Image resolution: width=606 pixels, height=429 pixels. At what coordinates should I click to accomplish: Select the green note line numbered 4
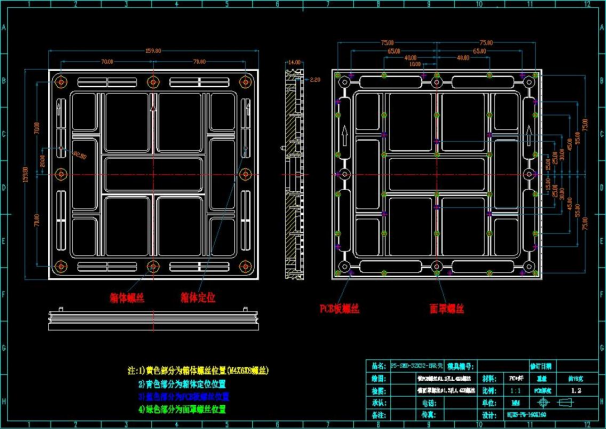[181, 409]
